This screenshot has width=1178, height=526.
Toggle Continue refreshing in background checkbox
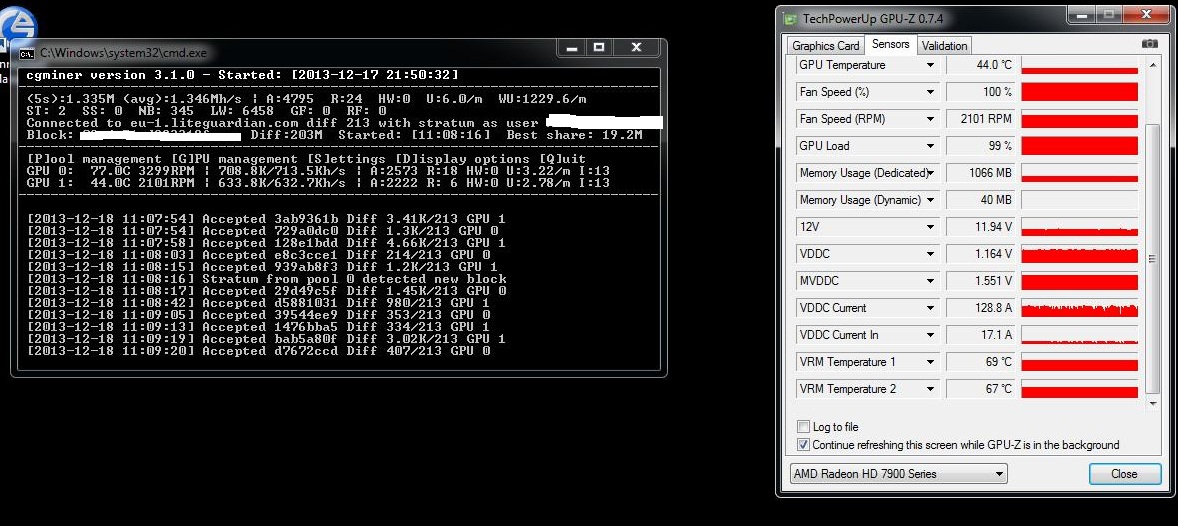click(x=804, y=445)
